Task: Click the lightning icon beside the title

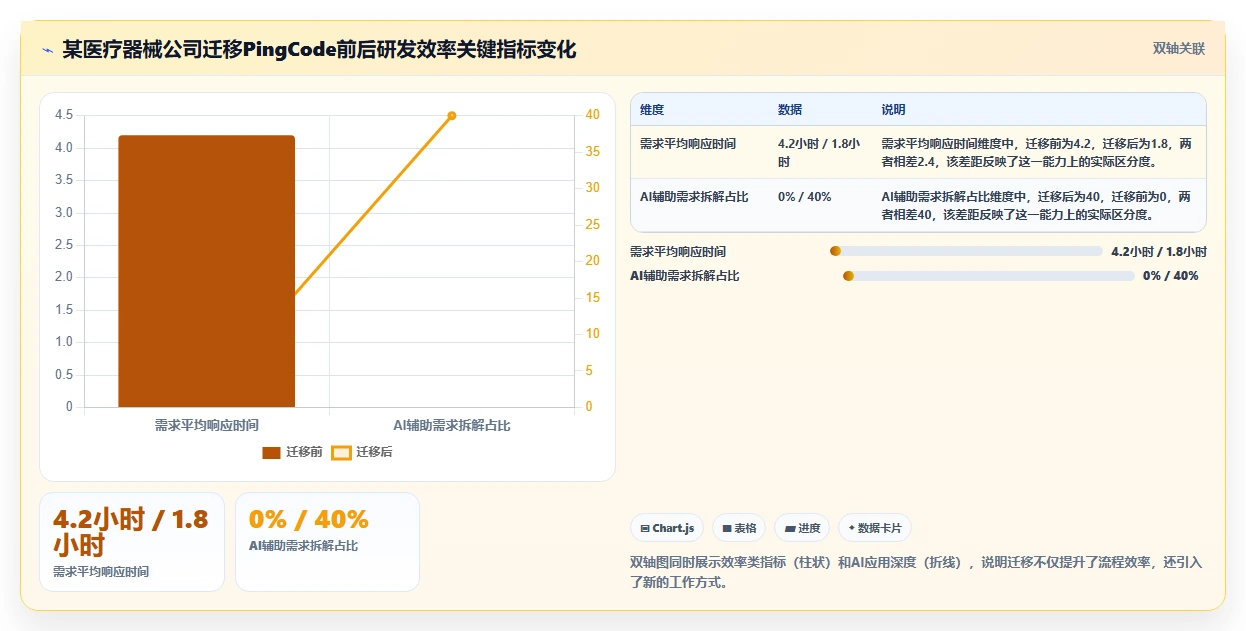Action: [x=47, y=49]
